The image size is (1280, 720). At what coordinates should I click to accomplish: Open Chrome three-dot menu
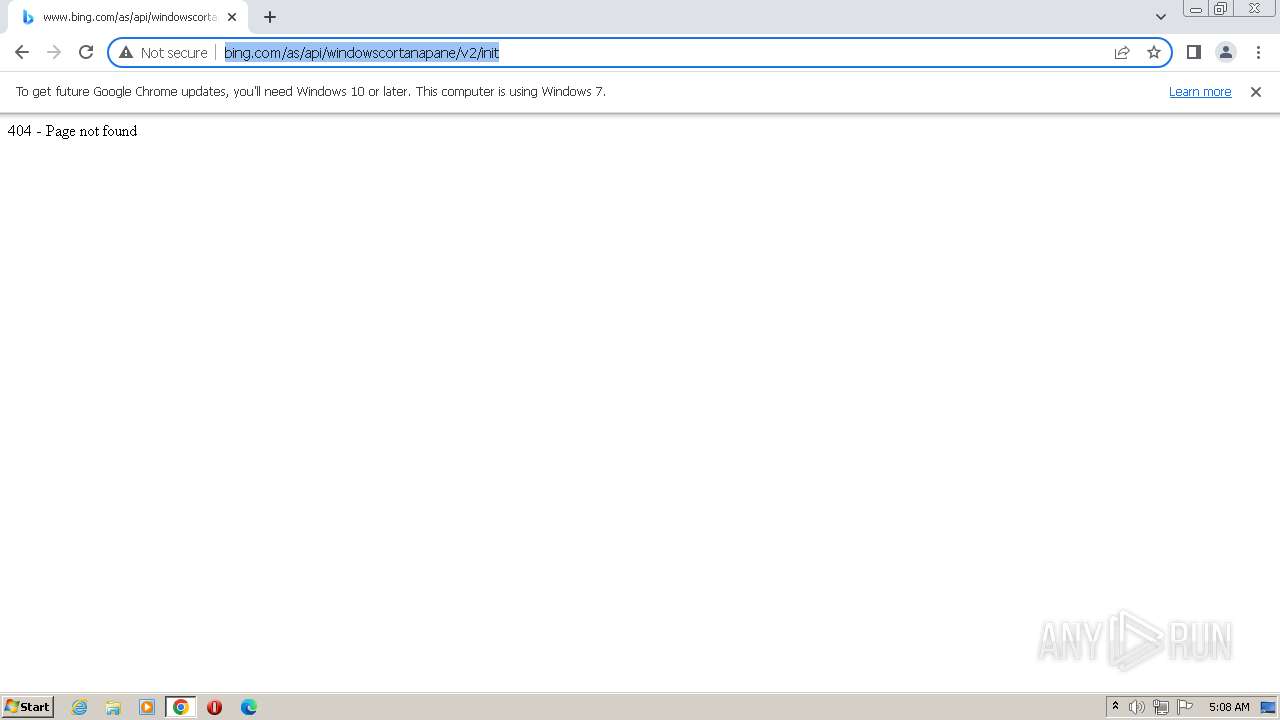click(1258, 52)
